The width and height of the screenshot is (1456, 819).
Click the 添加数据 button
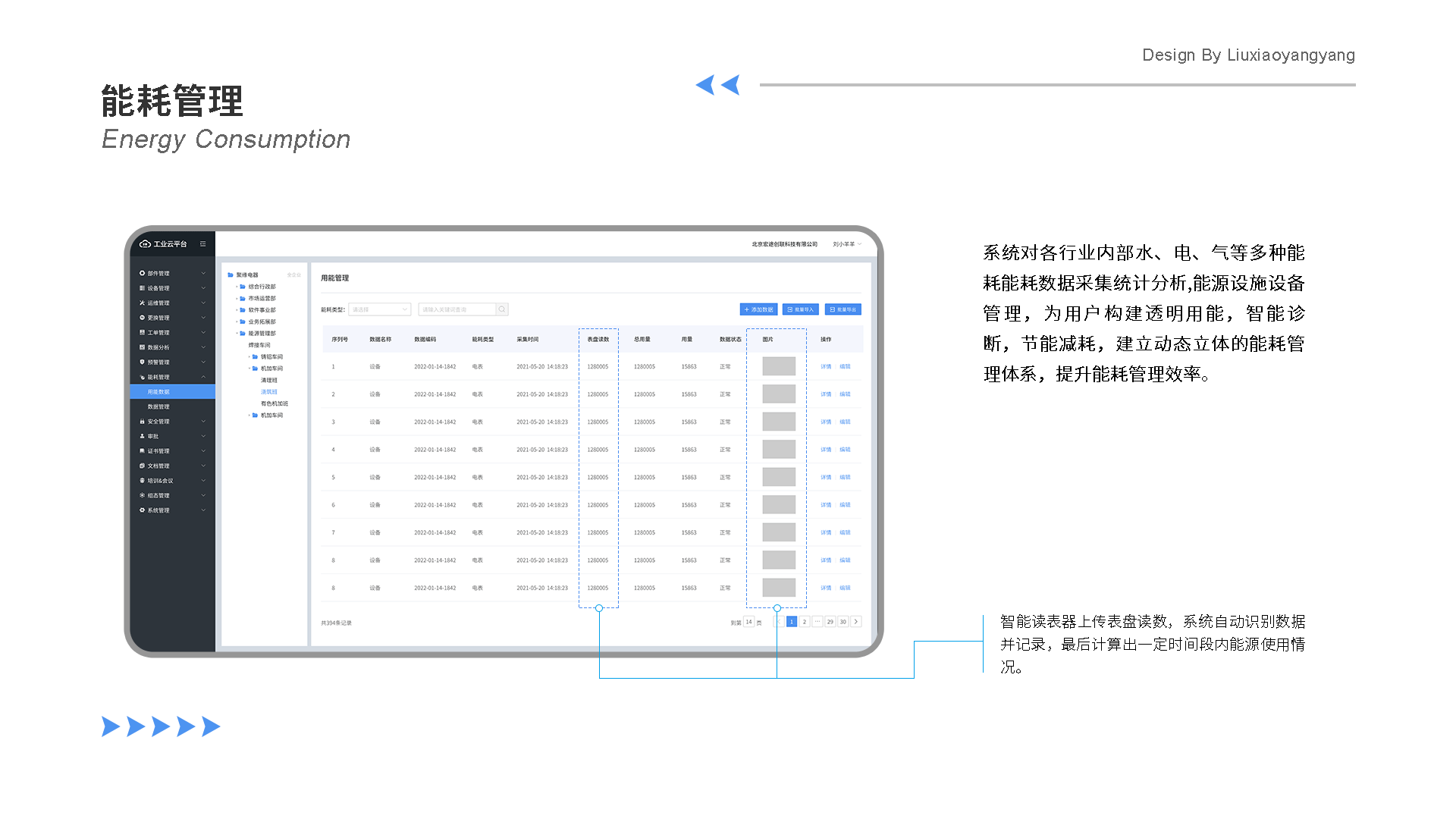[758, 309]
